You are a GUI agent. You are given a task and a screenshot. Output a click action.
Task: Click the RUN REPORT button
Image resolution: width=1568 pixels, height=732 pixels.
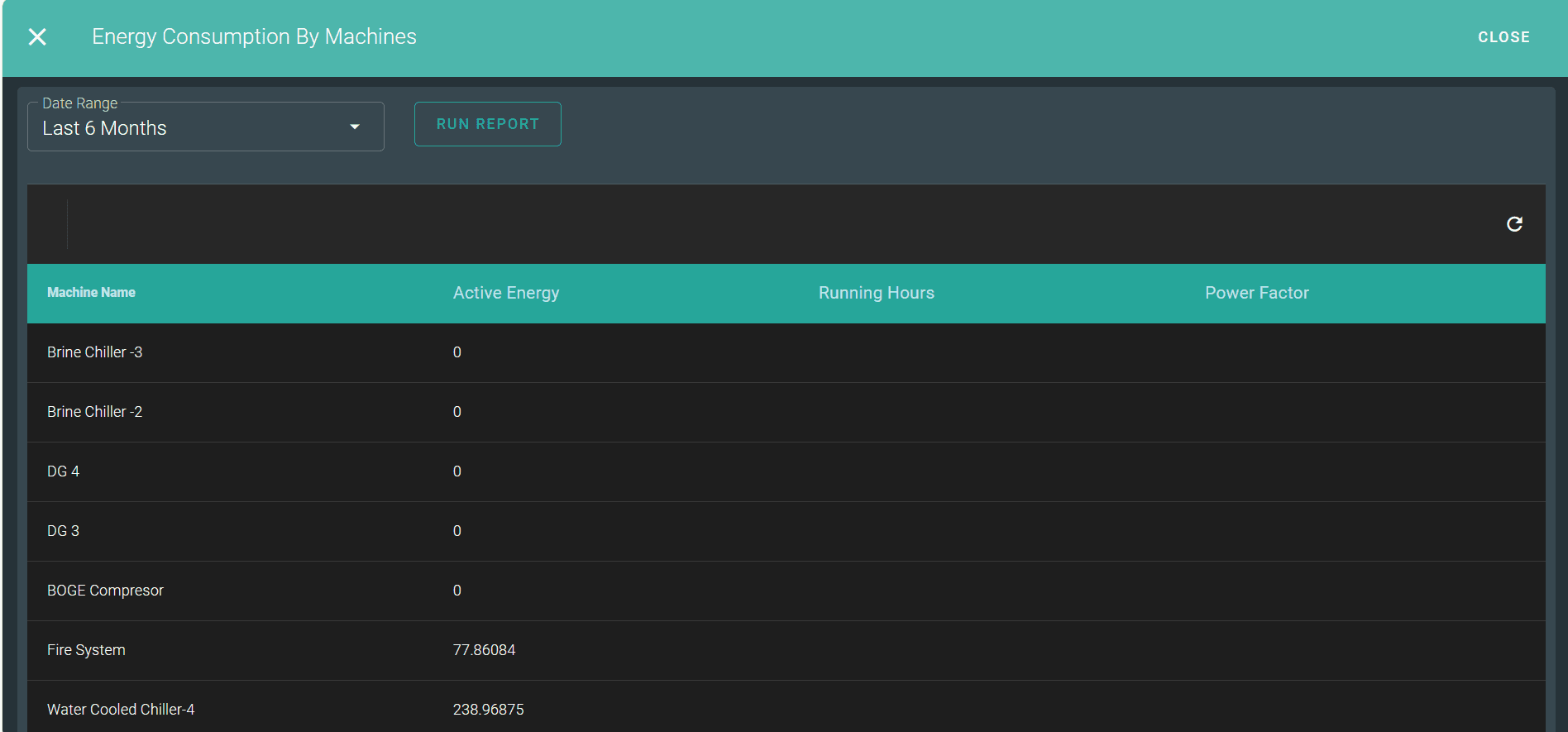pyautogui.click(x=487, y=124)
